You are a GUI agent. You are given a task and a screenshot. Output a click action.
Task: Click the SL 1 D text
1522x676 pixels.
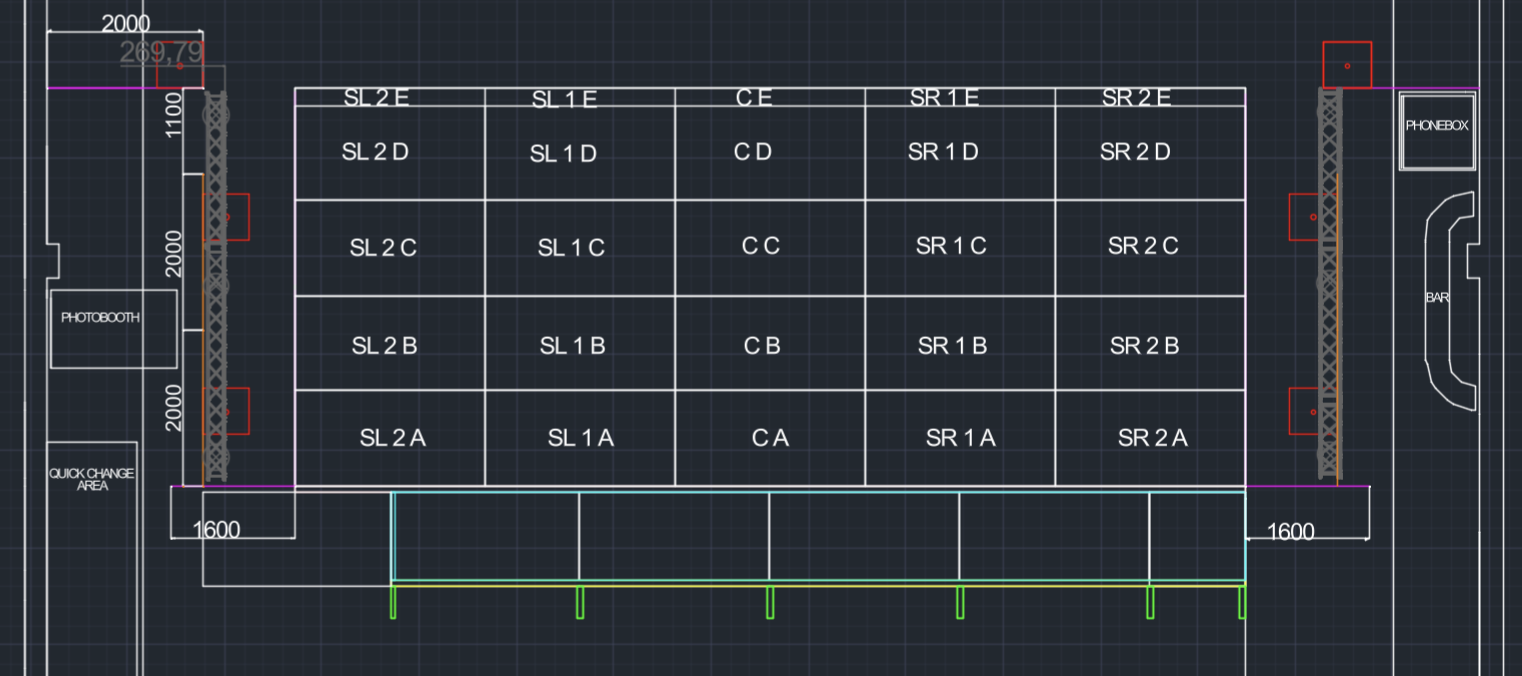point(563,154)
